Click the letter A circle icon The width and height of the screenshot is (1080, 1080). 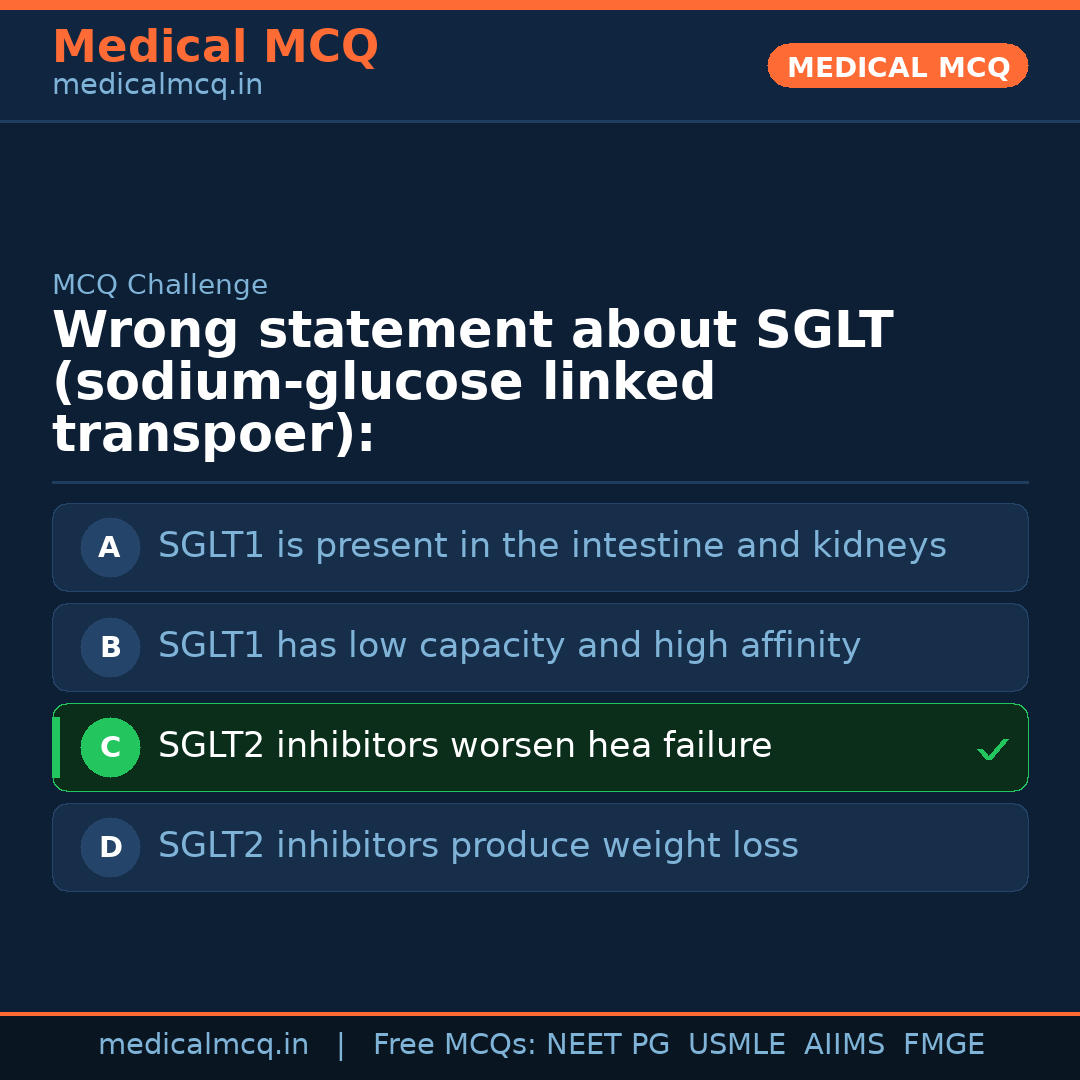click(x=110, y=547)
